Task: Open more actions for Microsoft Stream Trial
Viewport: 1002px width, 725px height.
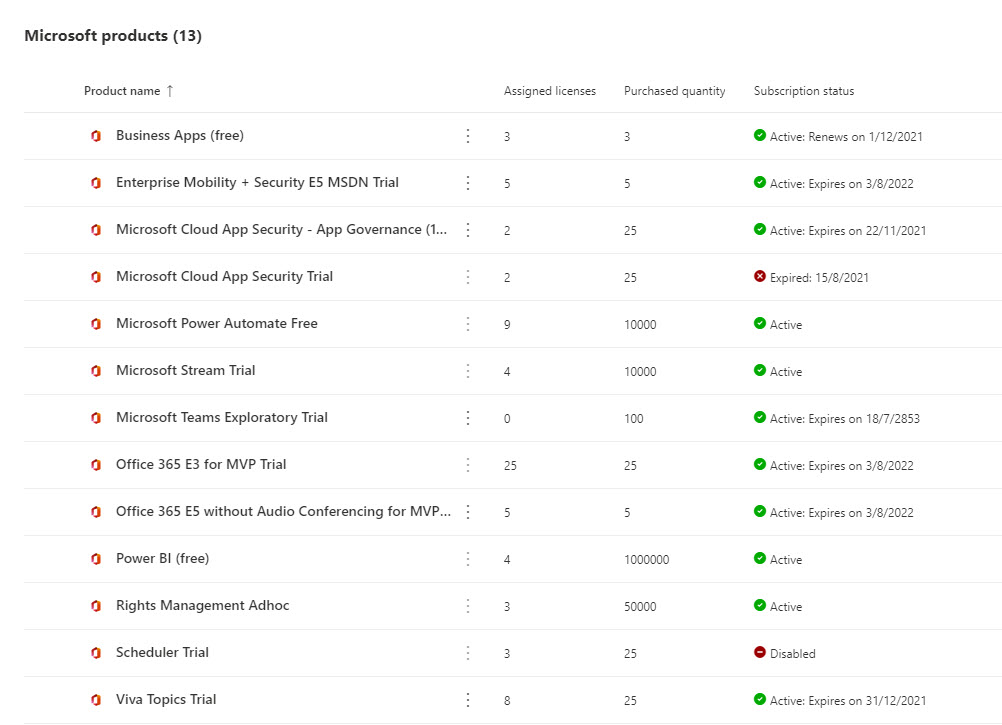Action: point(468,370)
